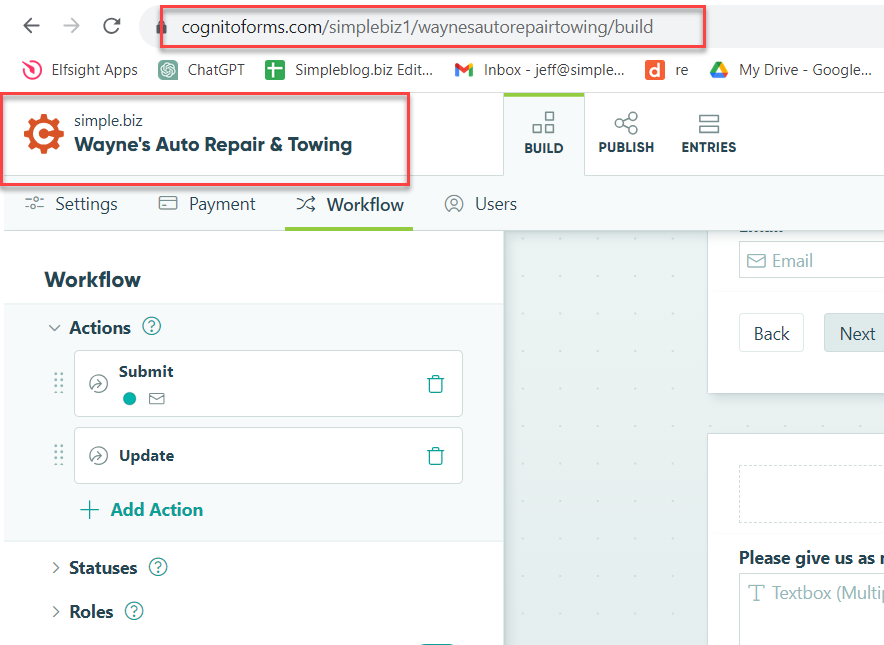
Task: Open help for Statuses
Action: coord(158,567)
